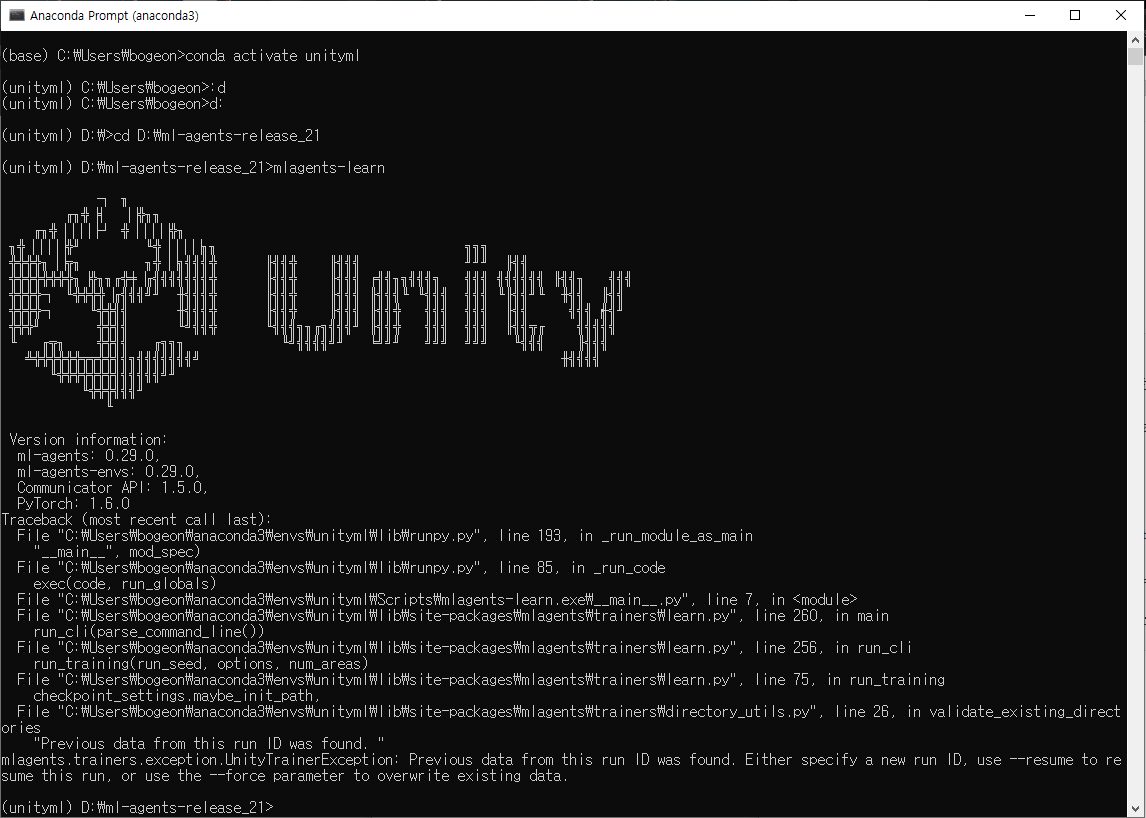Click the 'Version information:' line
The width and height of the screenshot is (1146, 818).
(x=88, y=439)
